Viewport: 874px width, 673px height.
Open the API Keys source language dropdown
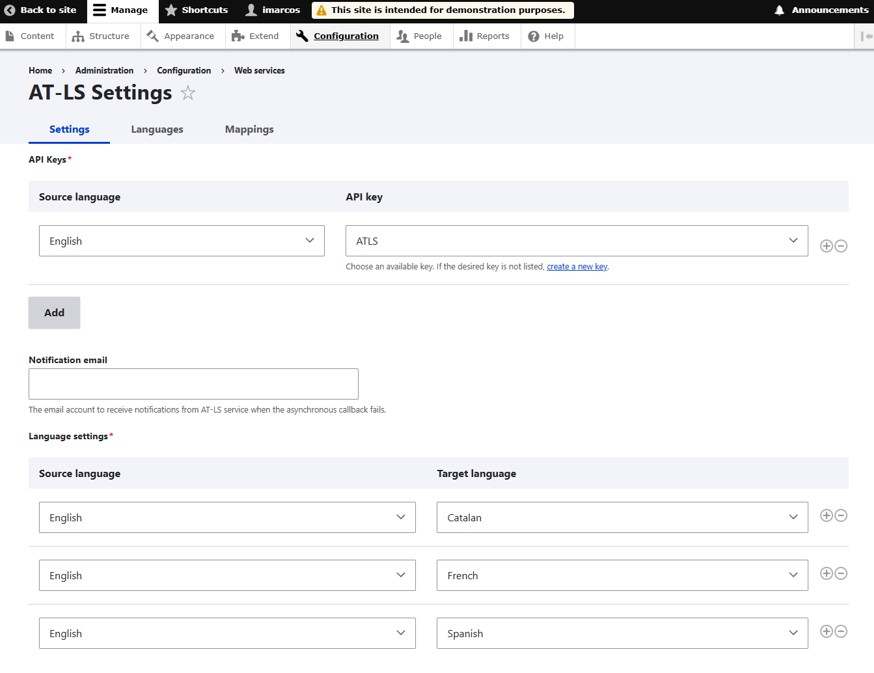[x=181, y=241]
